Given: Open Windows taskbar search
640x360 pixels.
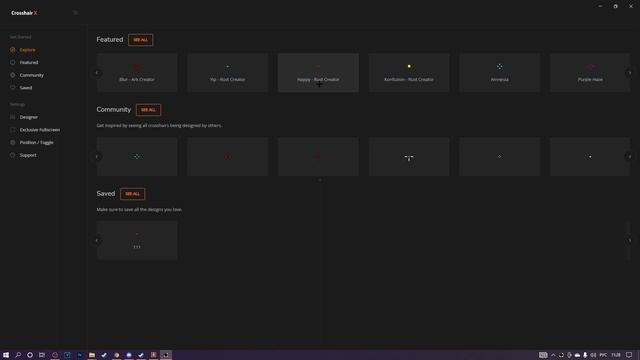Looking at the screenshot, I should (18, 355).
